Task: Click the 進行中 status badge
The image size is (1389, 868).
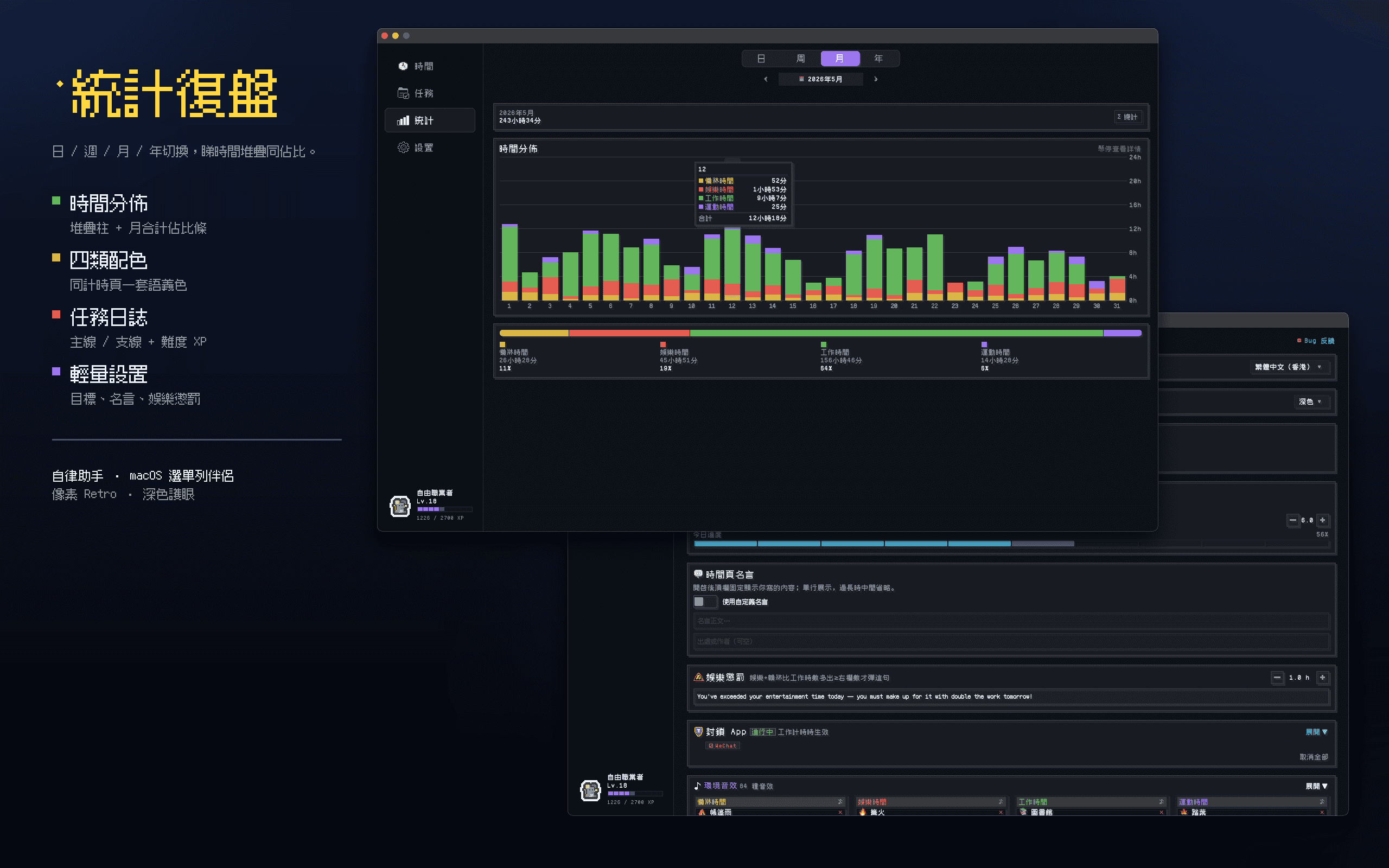Action: tap(762, 732)
